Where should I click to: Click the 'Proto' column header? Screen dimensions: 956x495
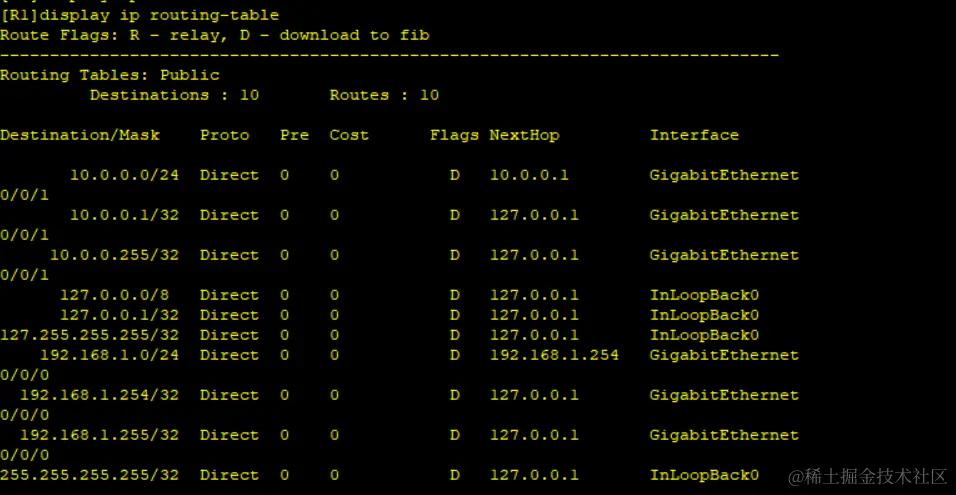click(x=224, y=135)
